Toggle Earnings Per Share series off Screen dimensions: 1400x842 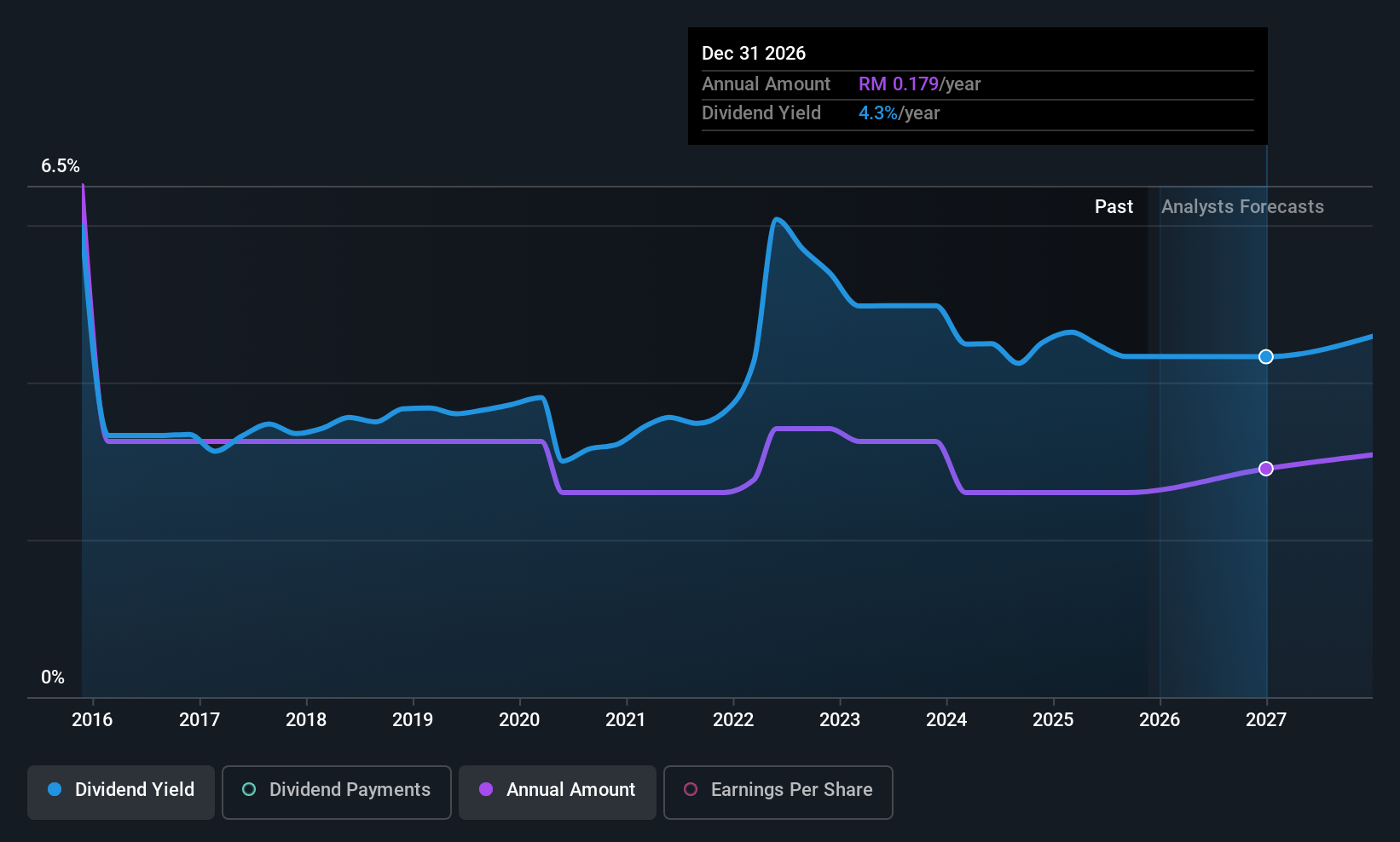click(778, 790)
